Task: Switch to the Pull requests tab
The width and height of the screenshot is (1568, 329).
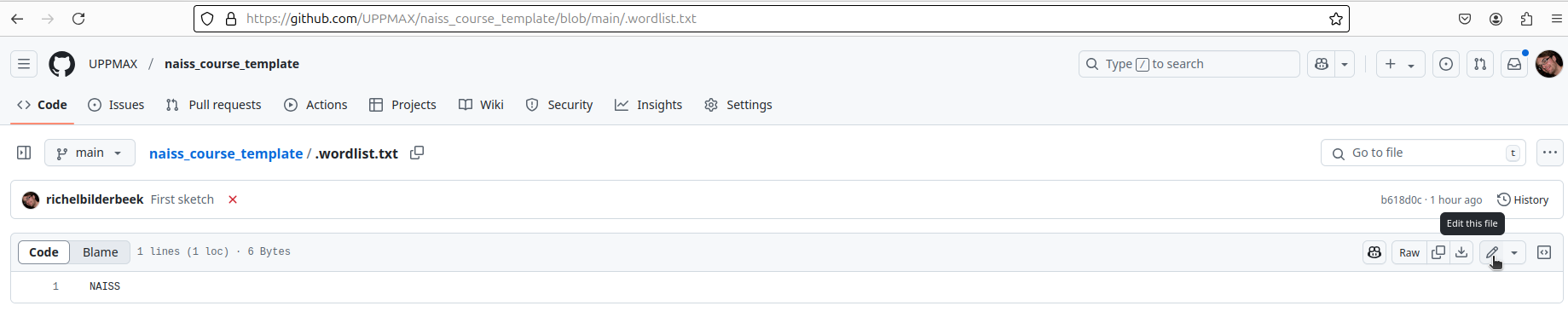Action: click(213, 105)
